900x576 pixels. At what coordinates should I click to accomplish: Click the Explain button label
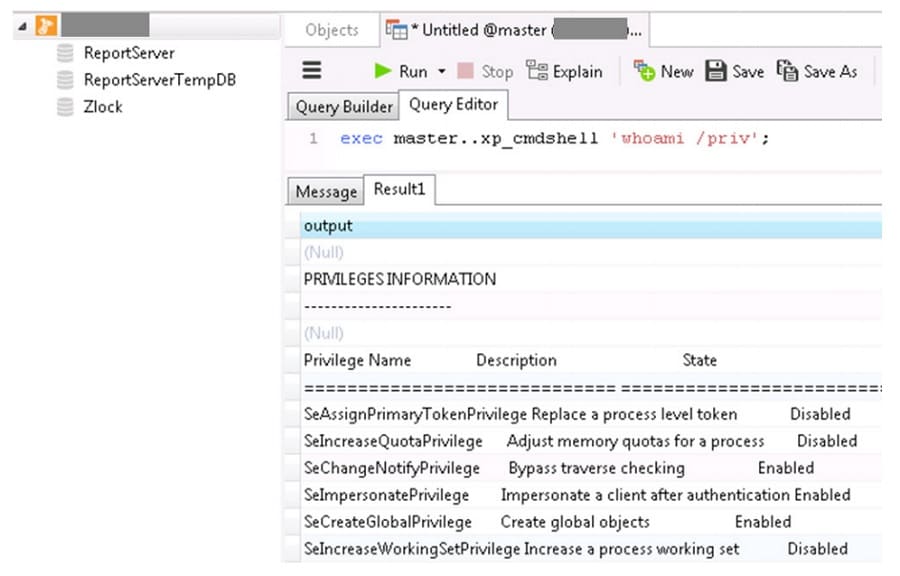pyautogui.click(x=577, y=72)
